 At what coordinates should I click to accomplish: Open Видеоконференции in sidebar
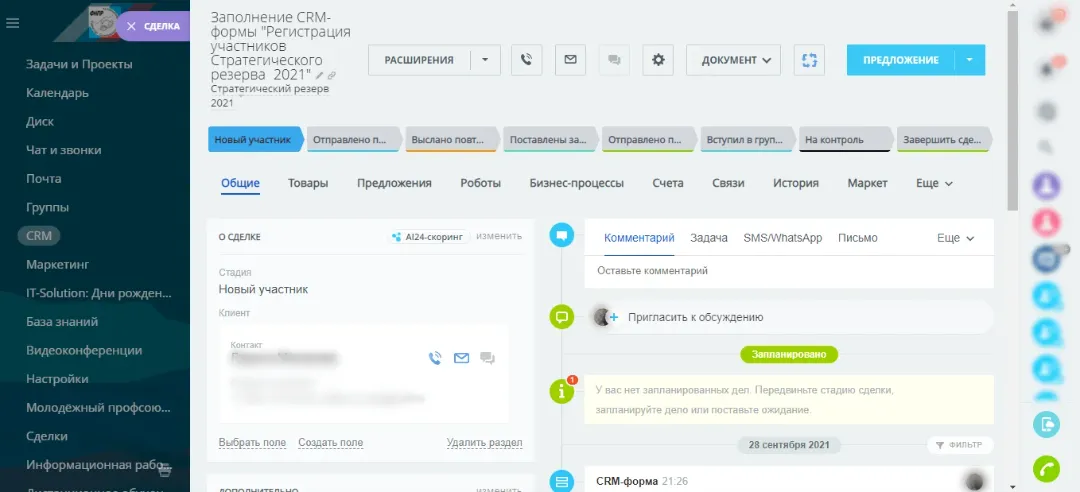tap(84, 350)
